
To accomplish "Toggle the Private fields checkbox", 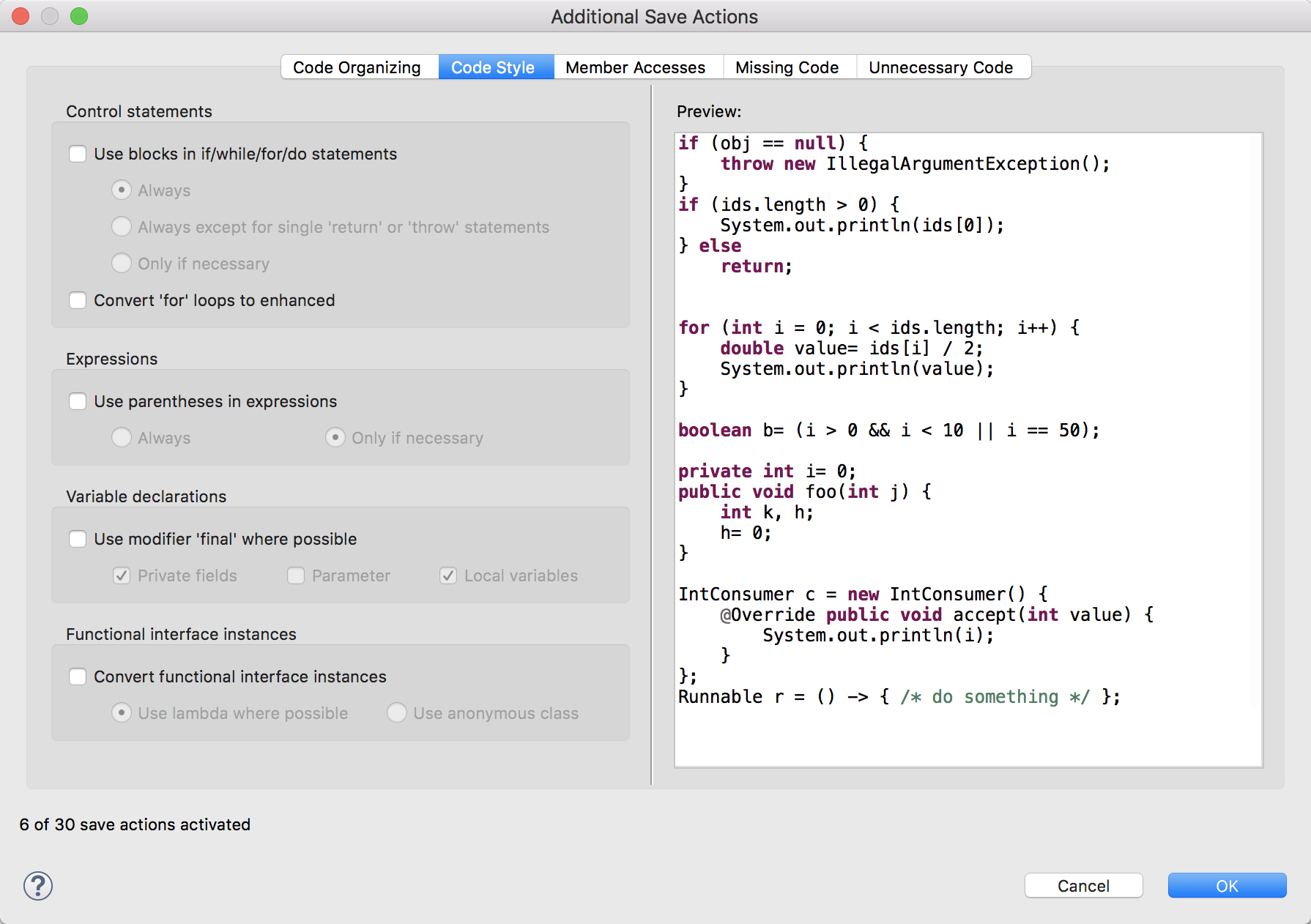I will pyautogui.click(x=122, y=576).
